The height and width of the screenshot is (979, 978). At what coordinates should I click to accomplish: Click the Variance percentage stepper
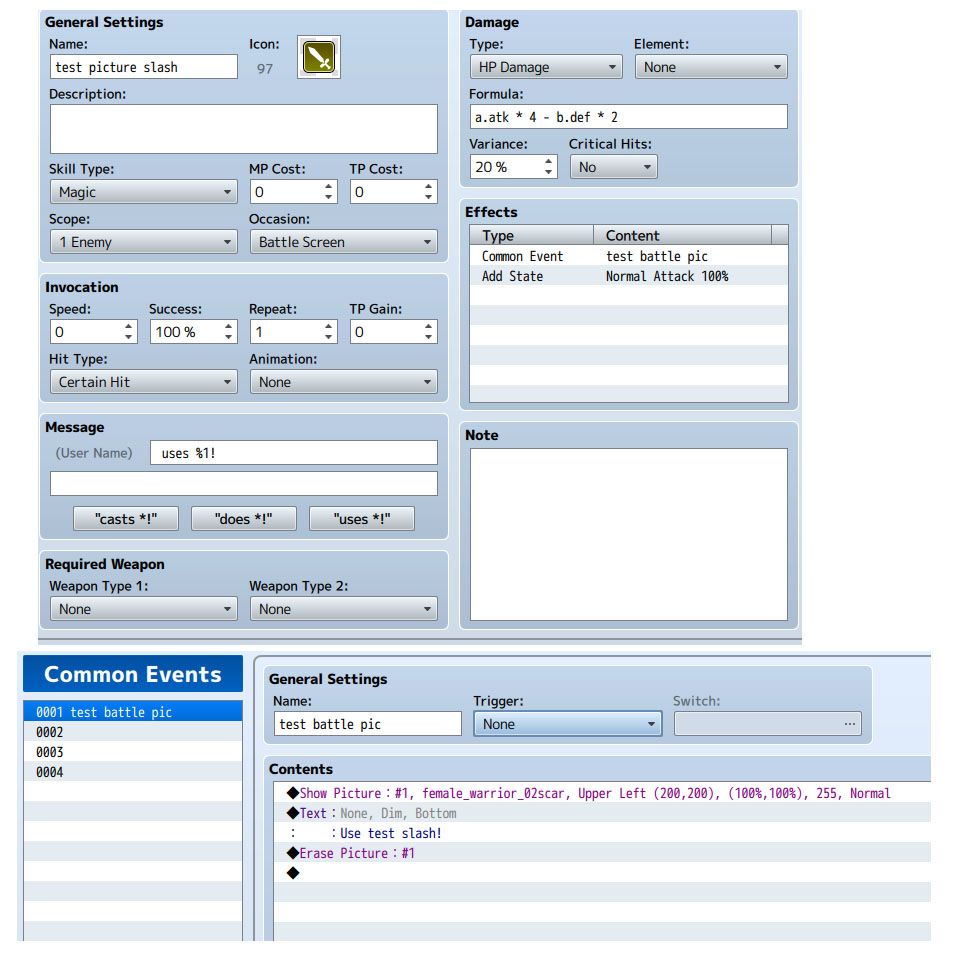coord(513,167)
